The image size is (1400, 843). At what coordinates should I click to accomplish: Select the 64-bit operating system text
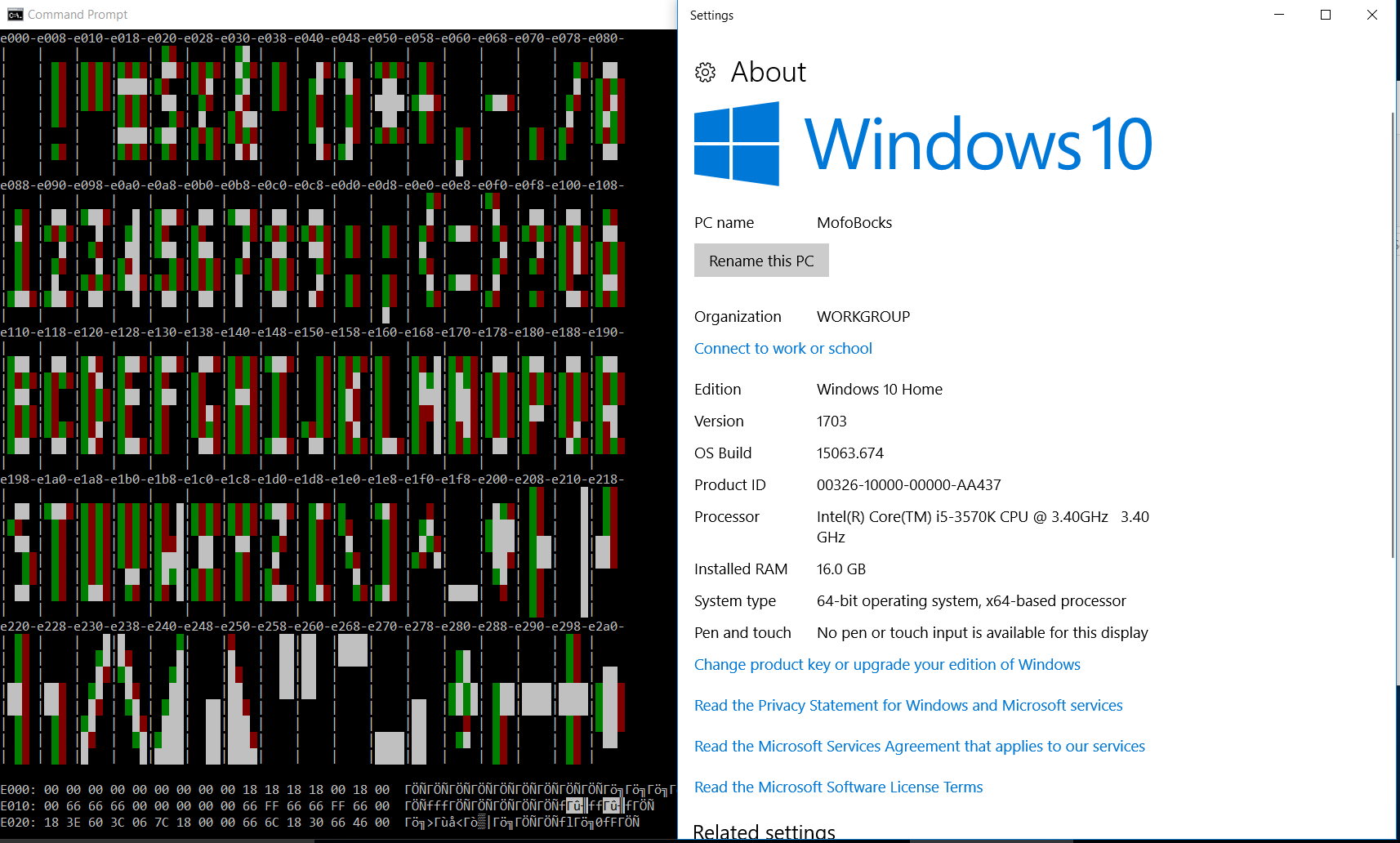(x=971, y=601)
